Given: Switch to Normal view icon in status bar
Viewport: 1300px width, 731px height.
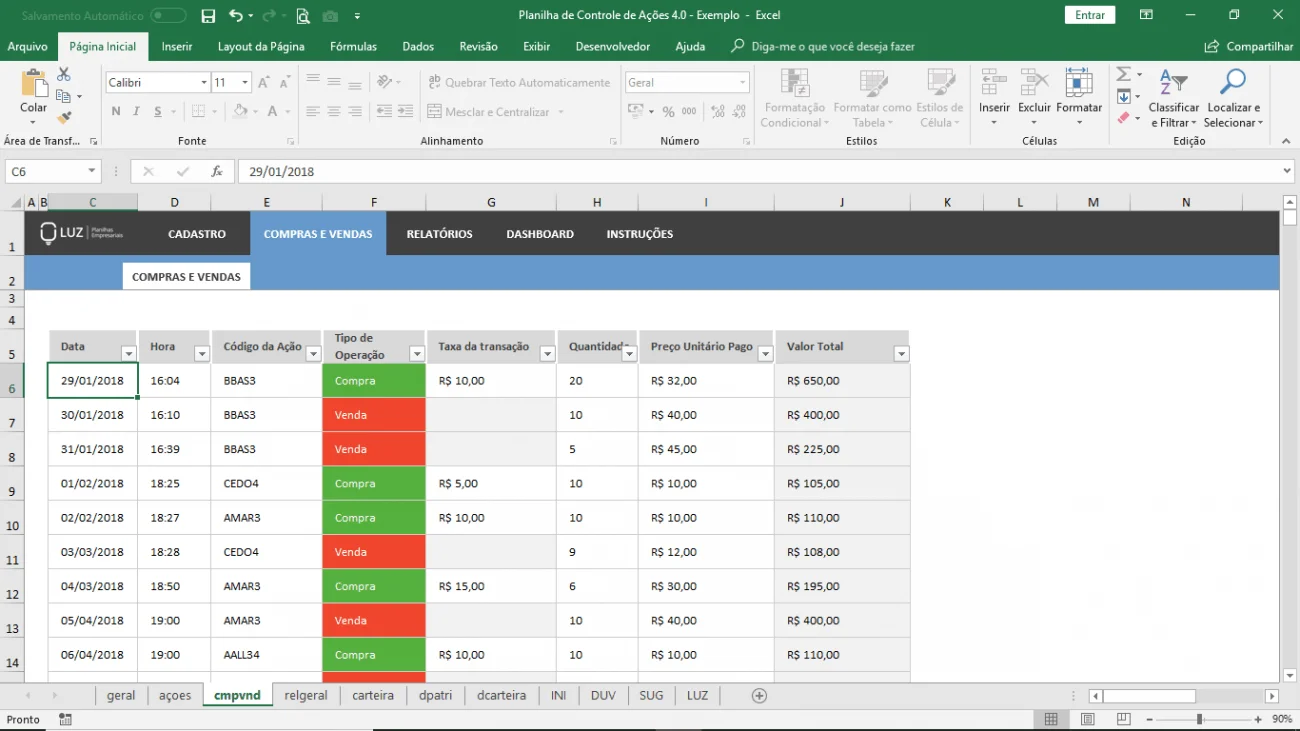Looking at the screenshot, I should pyautogui.click(x=1051, y=719).
